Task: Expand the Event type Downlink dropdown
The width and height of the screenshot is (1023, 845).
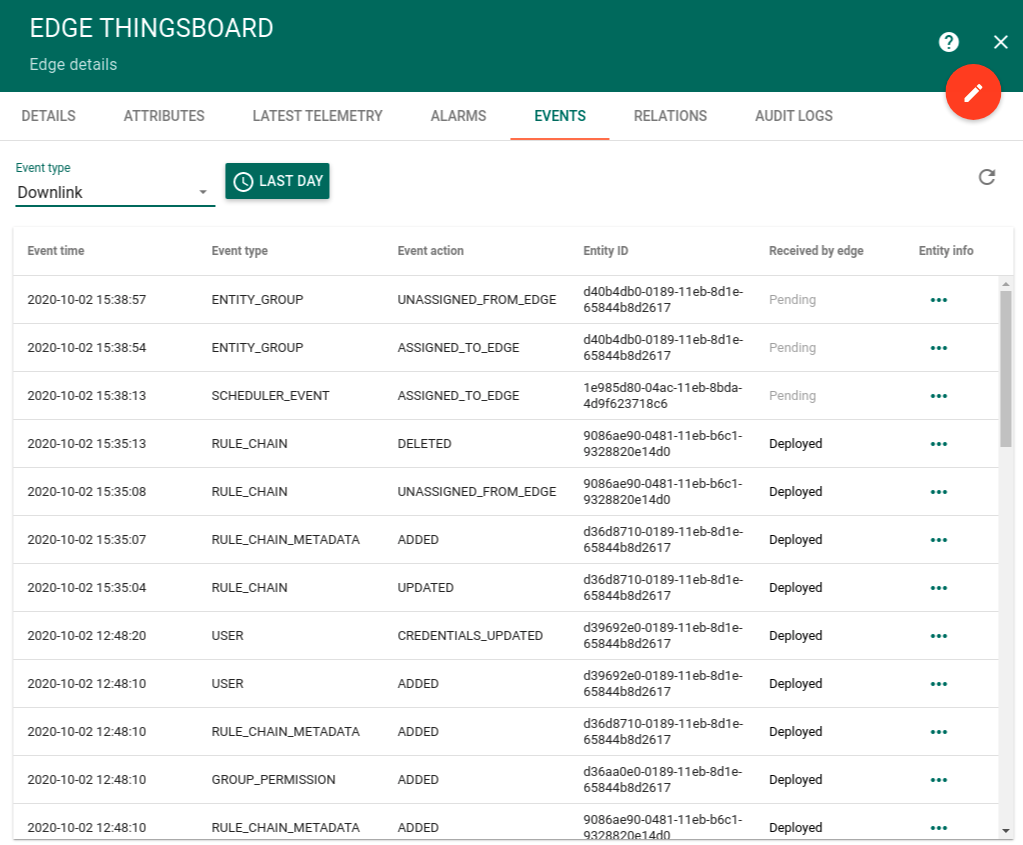Action: (x=115, y=192)
